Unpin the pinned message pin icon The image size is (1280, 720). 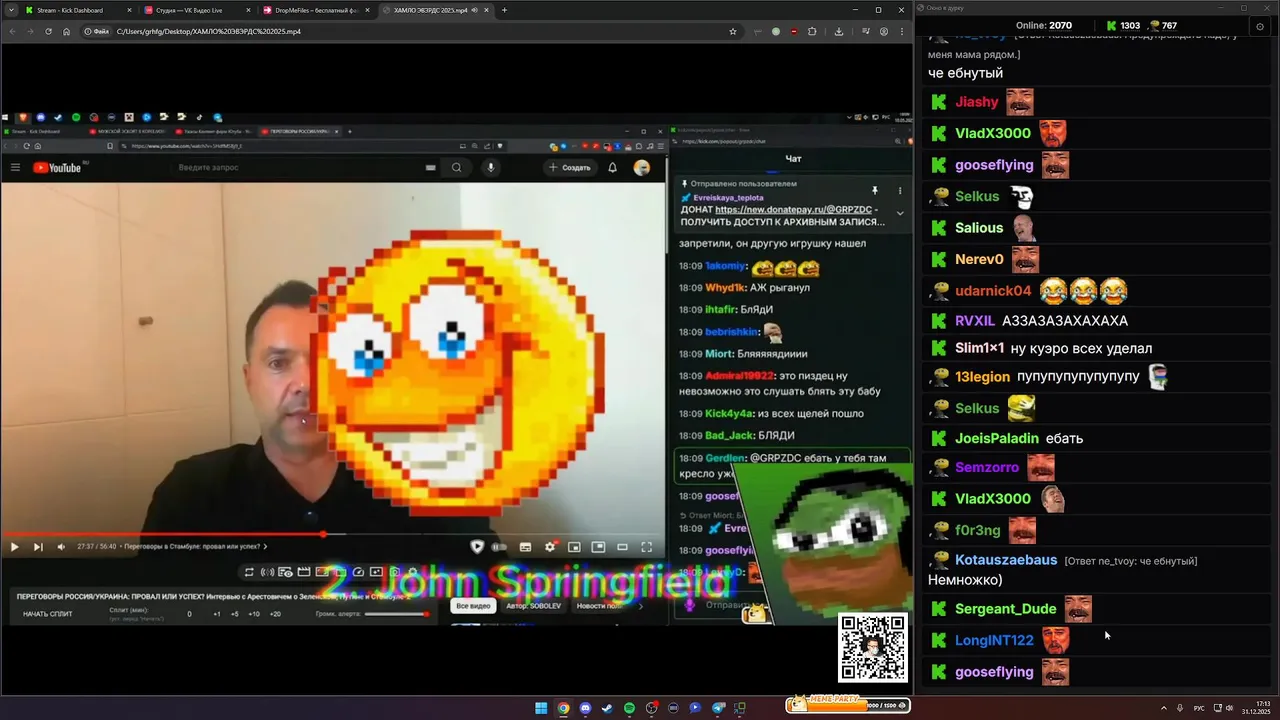875,190
